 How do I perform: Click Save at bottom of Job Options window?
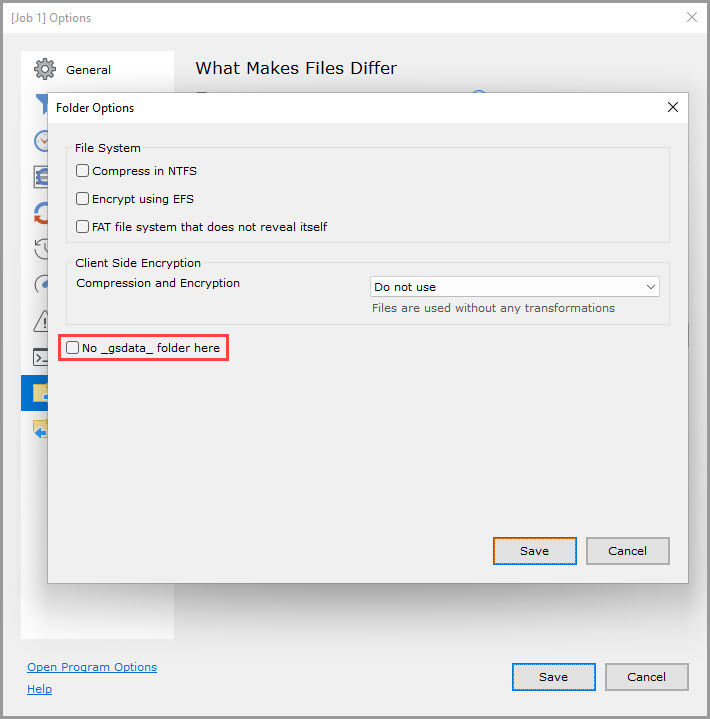click(x=553, y=677)
